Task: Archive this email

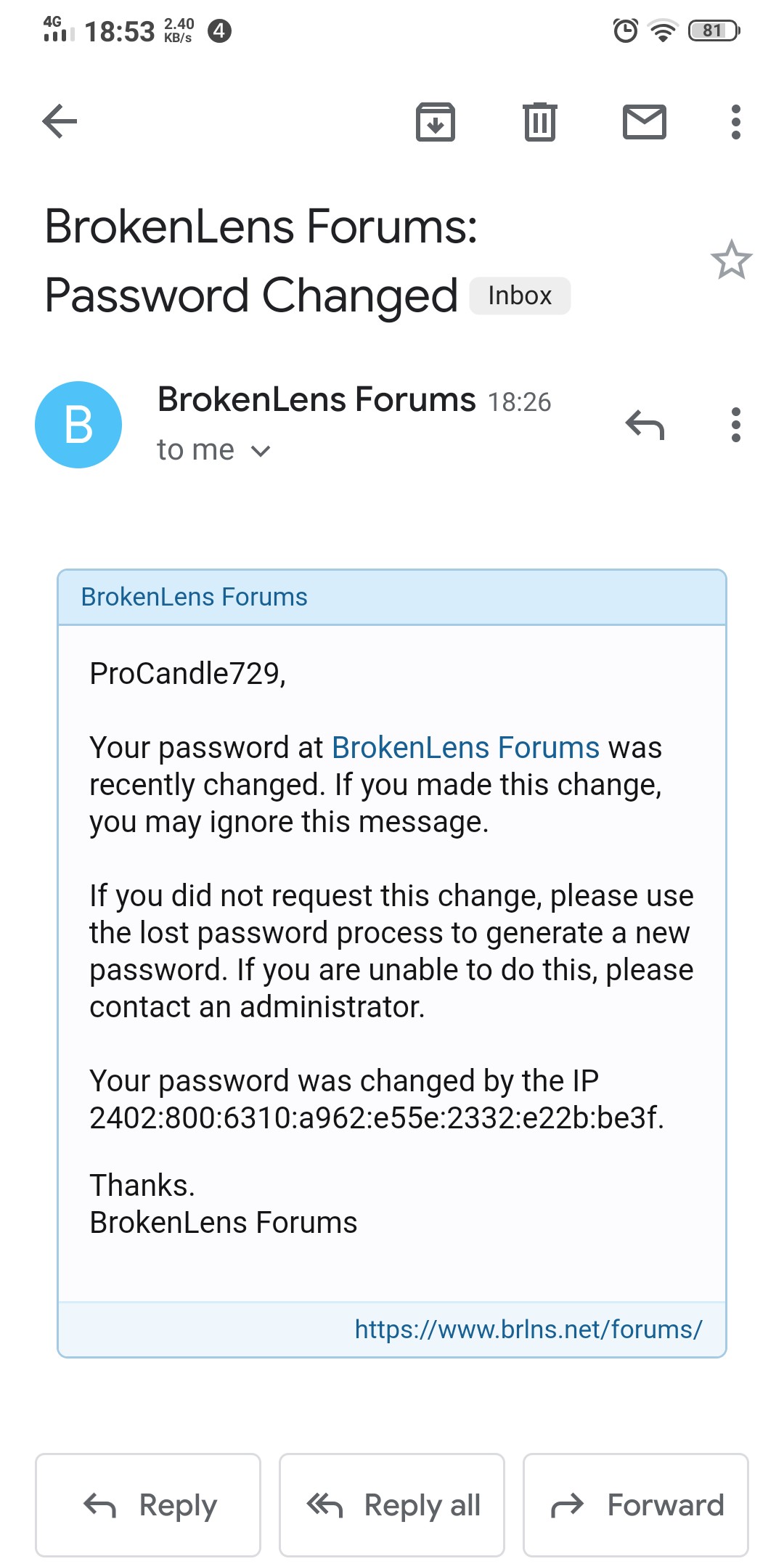Action: pyautogui.click(x=436, y=121)
